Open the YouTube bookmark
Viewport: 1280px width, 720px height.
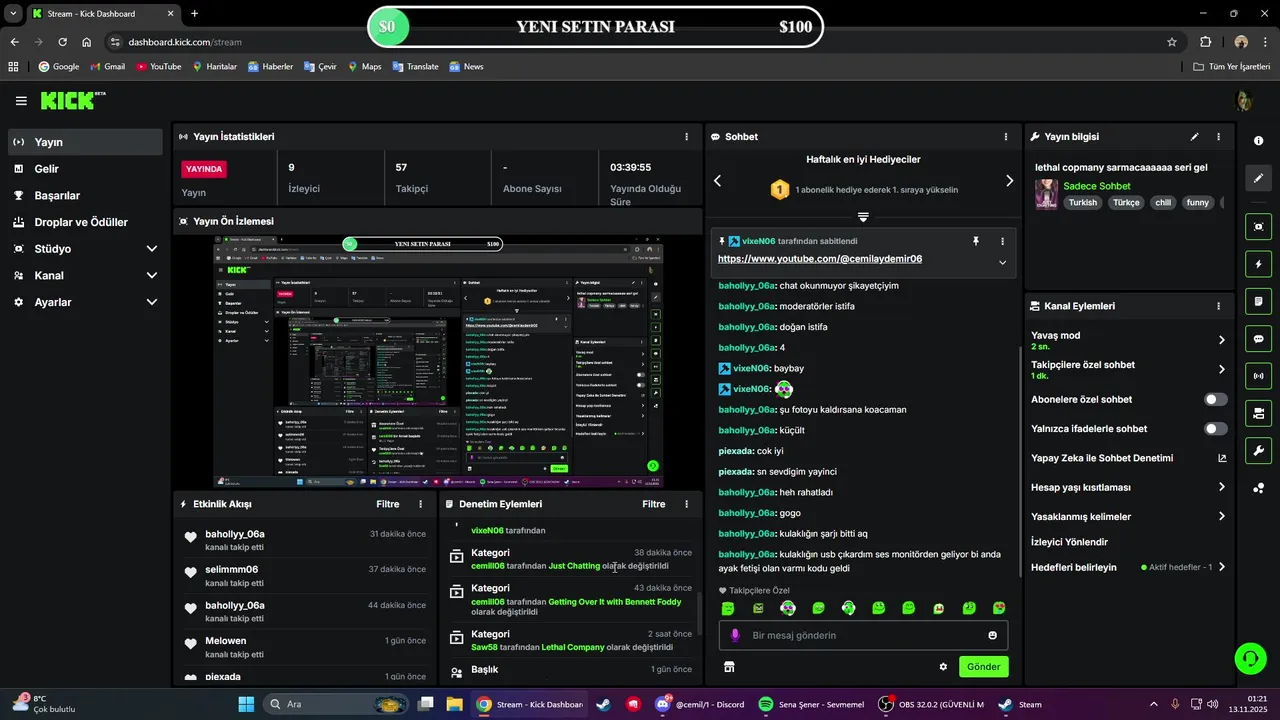158,66
